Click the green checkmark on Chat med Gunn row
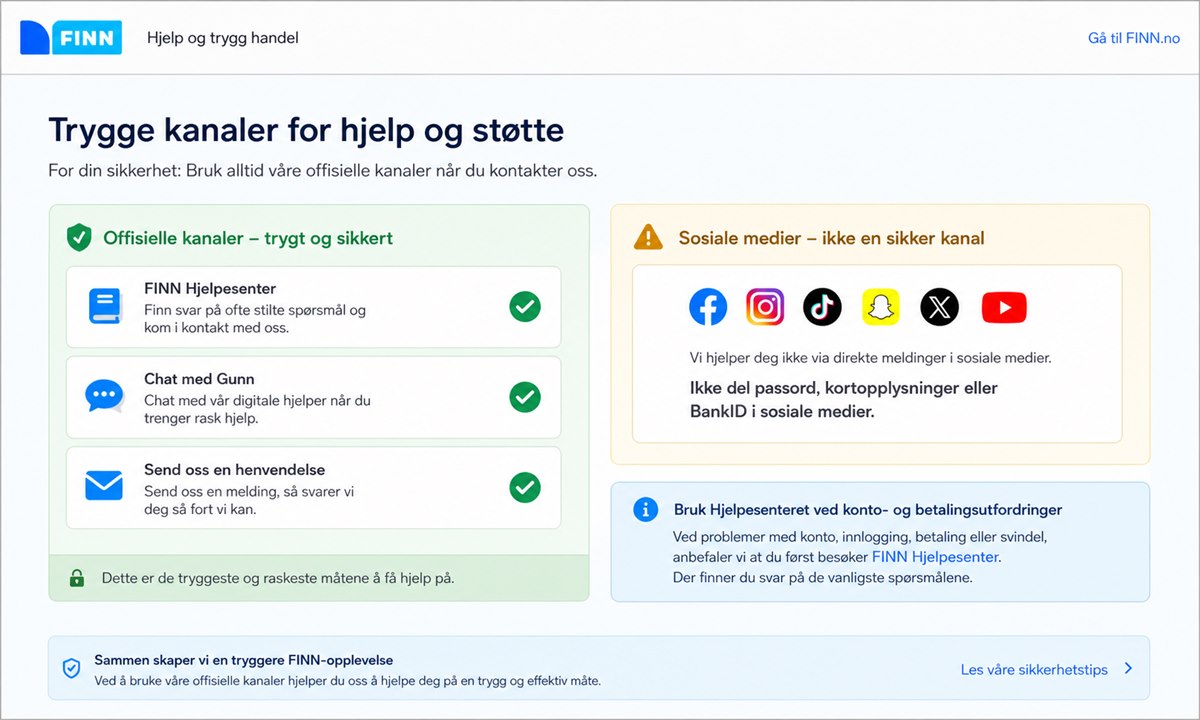Screen dimensions: 1200x720 tap(525, 397)
